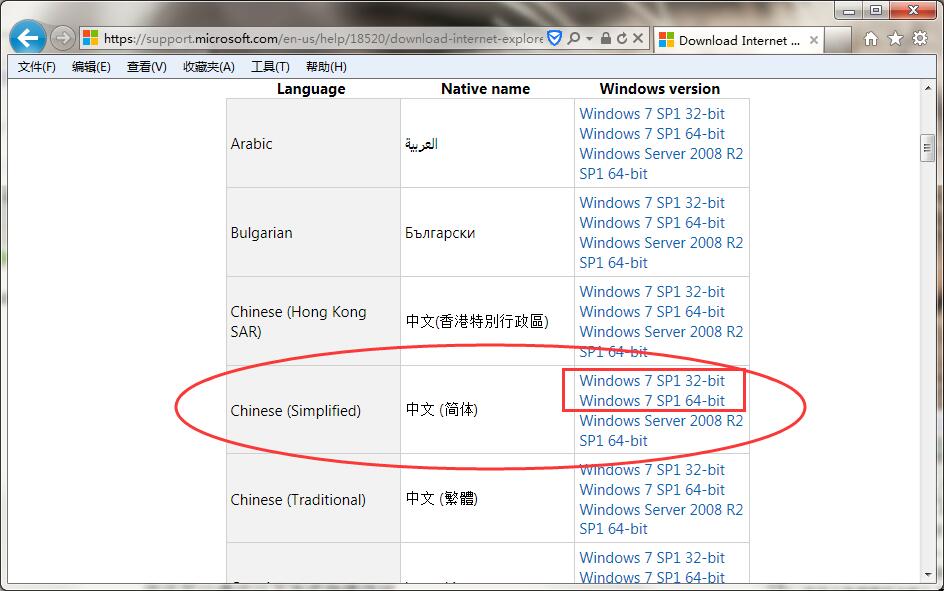Click Chinese Simplified Windows 7 64-bit link
This screenshot has width=944, height=591.
tap(652, 401)
